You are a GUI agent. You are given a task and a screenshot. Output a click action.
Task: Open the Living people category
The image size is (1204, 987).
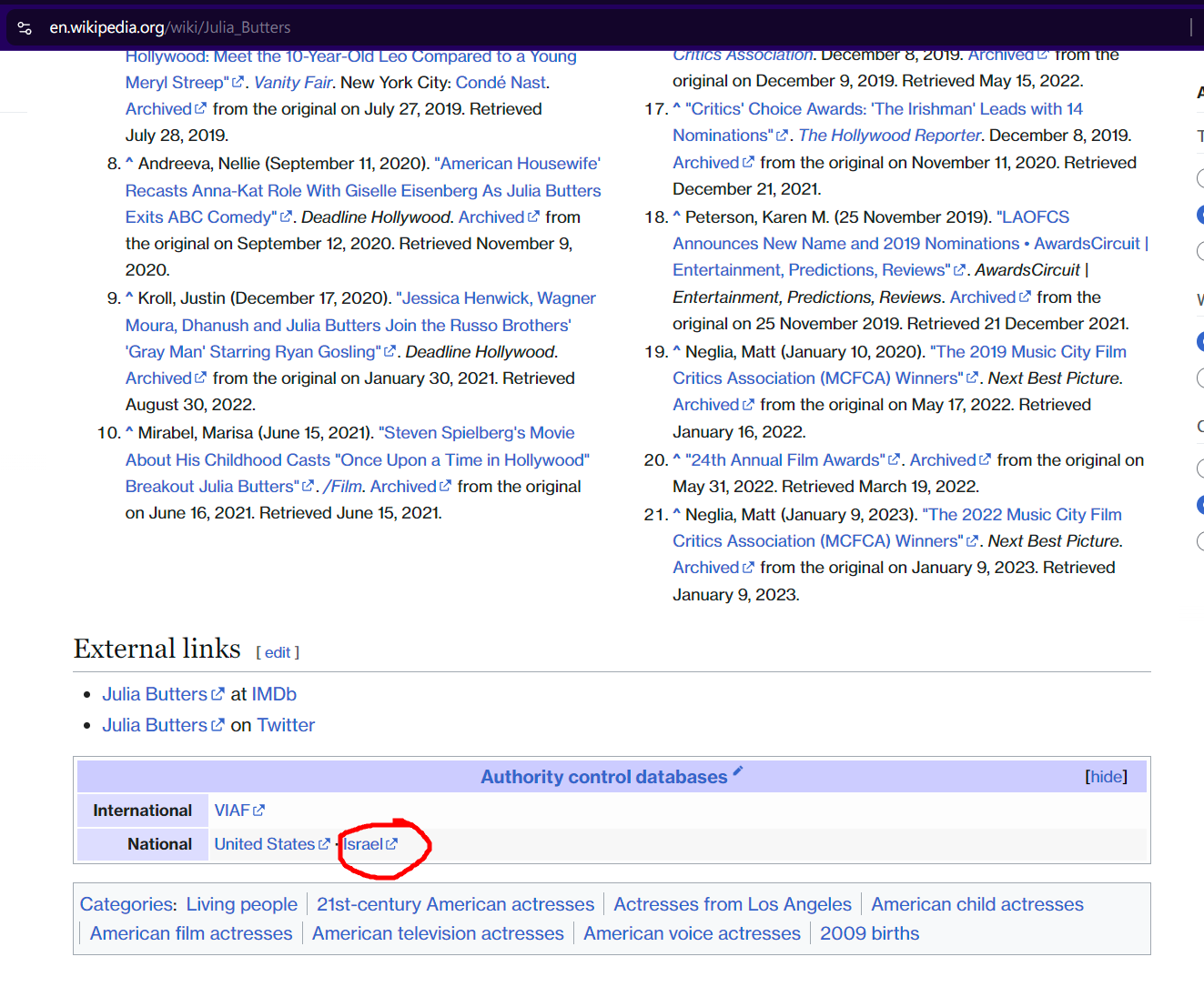pos(241,904)
